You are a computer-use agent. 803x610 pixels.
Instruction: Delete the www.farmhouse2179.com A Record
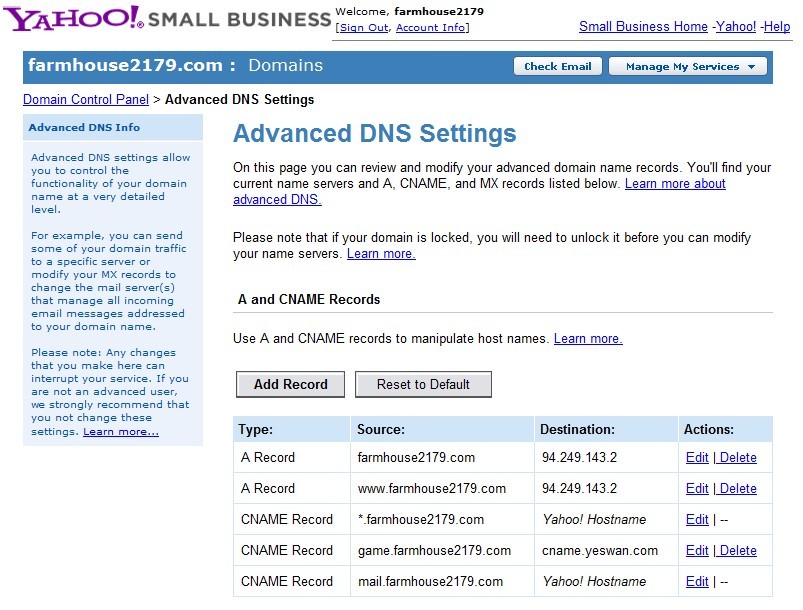point(738,489)
